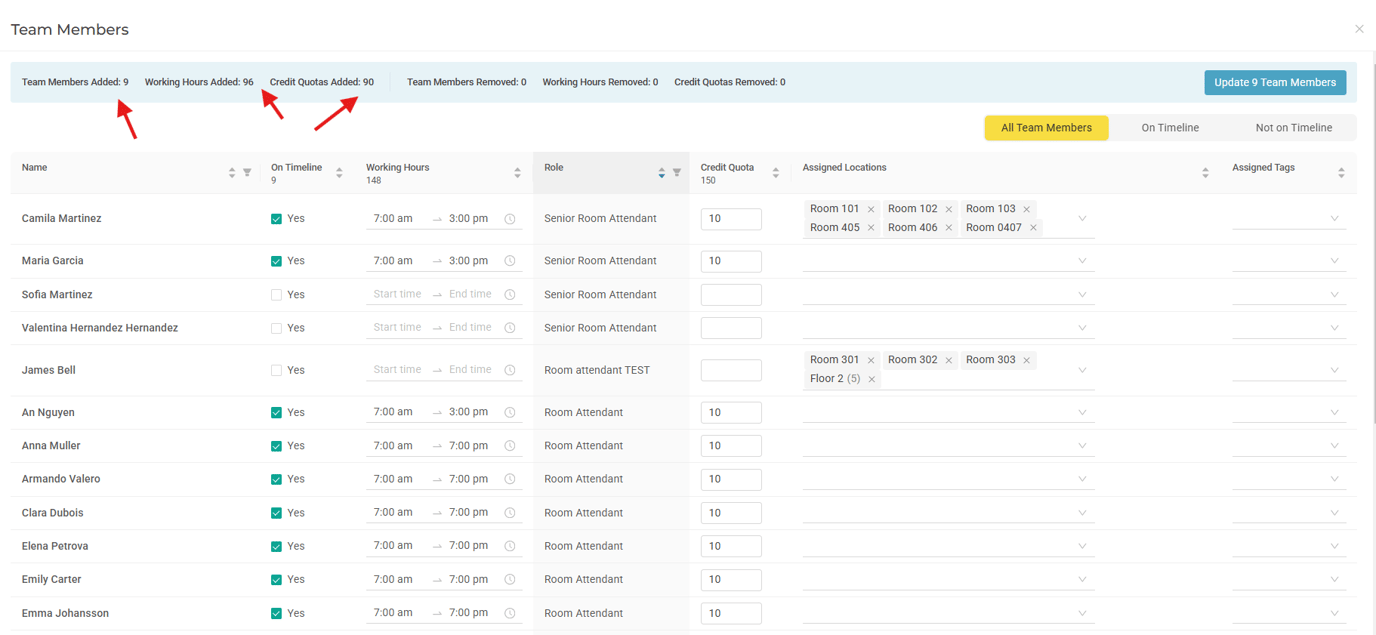
Task: Remove Floor 2 tag from James Bell
Action: 872,379
